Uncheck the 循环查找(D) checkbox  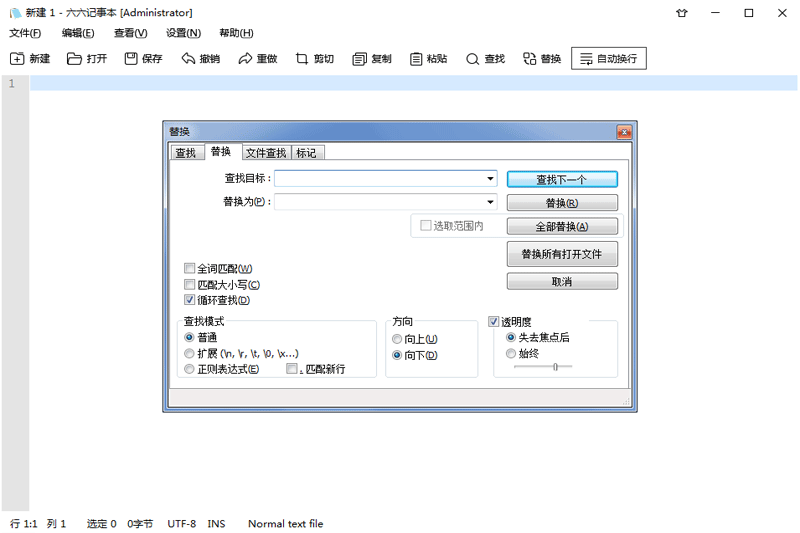click(x=189, y=300)
